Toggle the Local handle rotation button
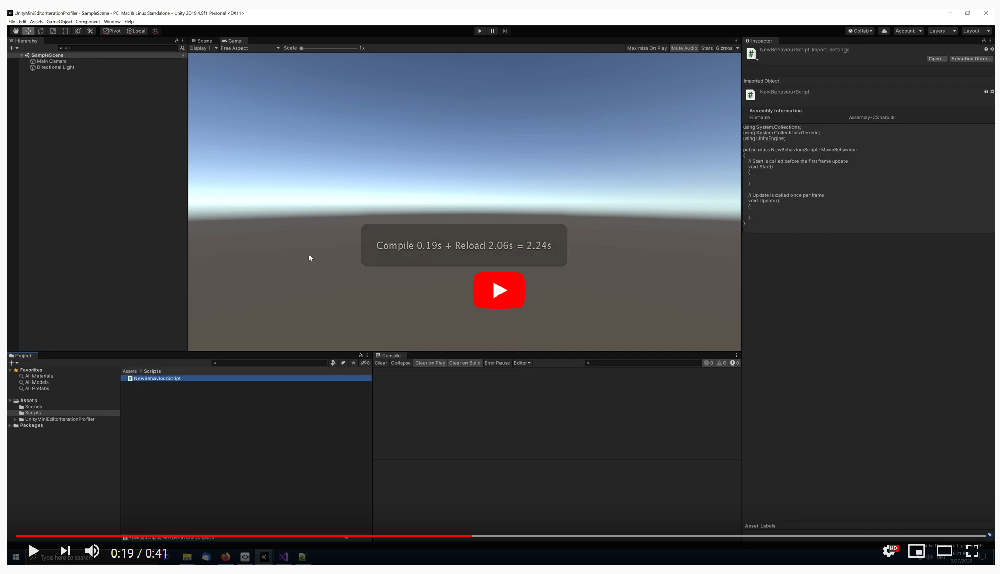 (136, 31)
